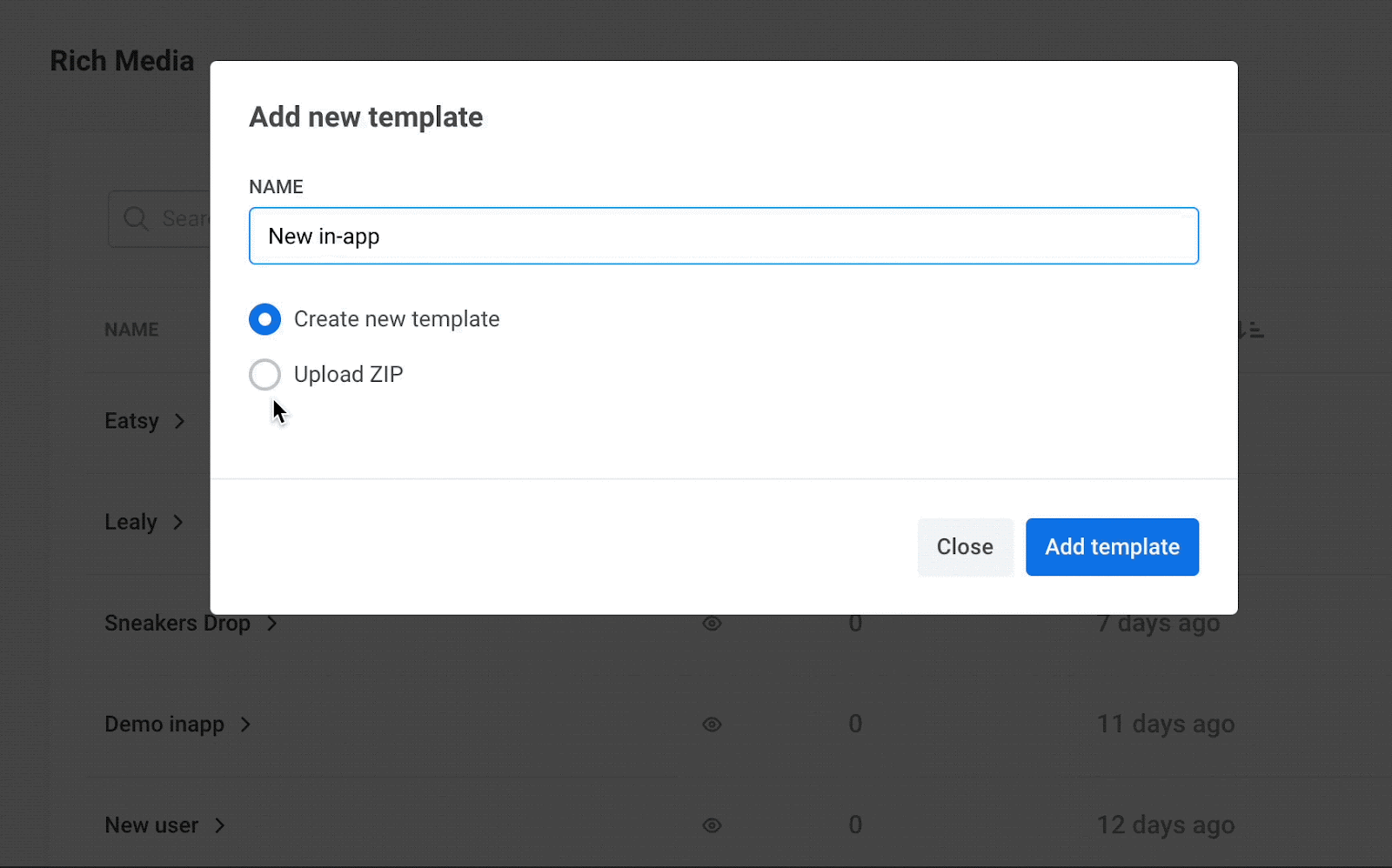
Task: Click the sort icon in table header
Action: [x=1252, y=331]
